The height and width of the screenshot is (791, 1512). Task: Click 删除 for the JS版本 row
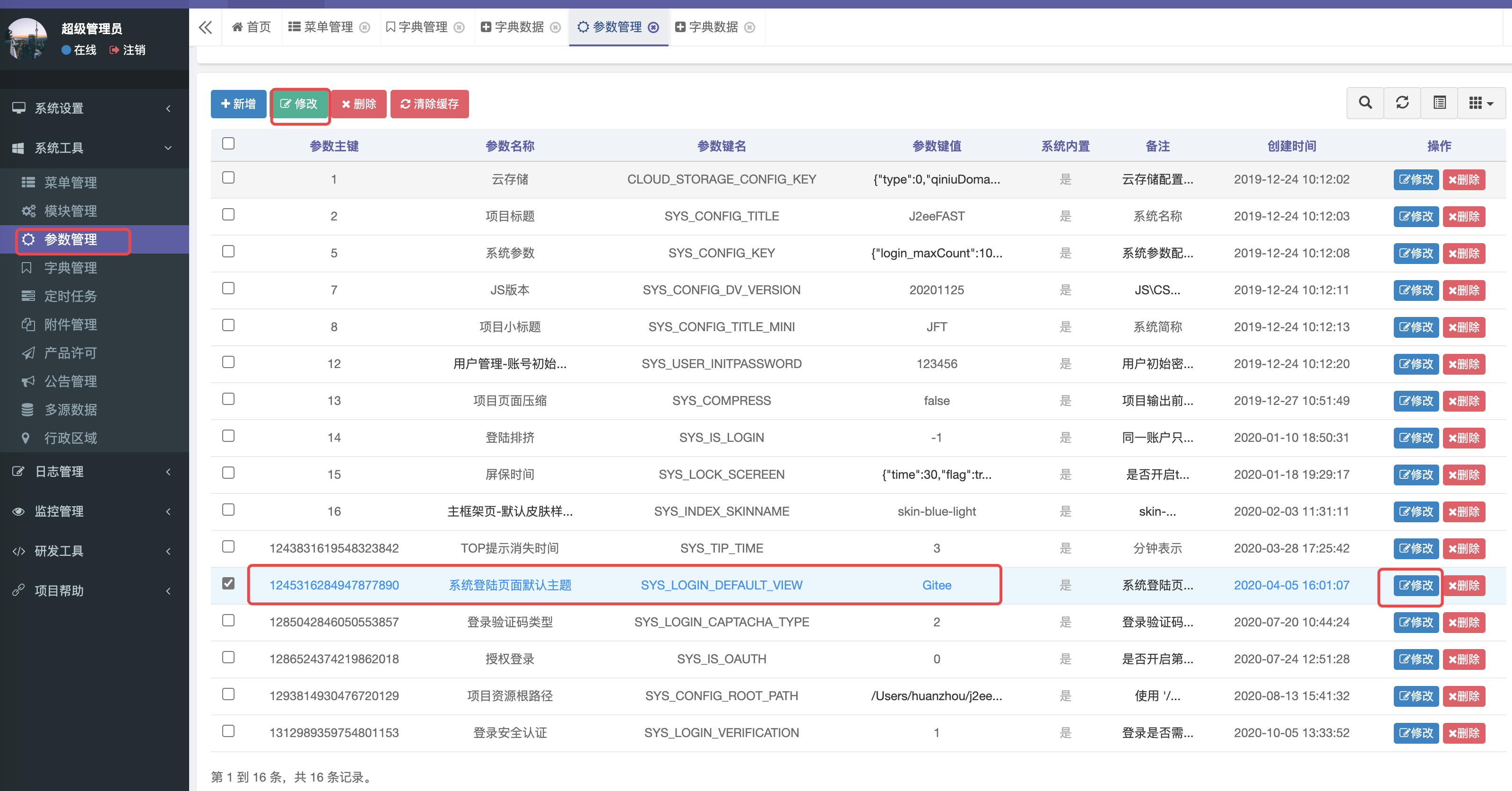click(x=1463, y=290)
